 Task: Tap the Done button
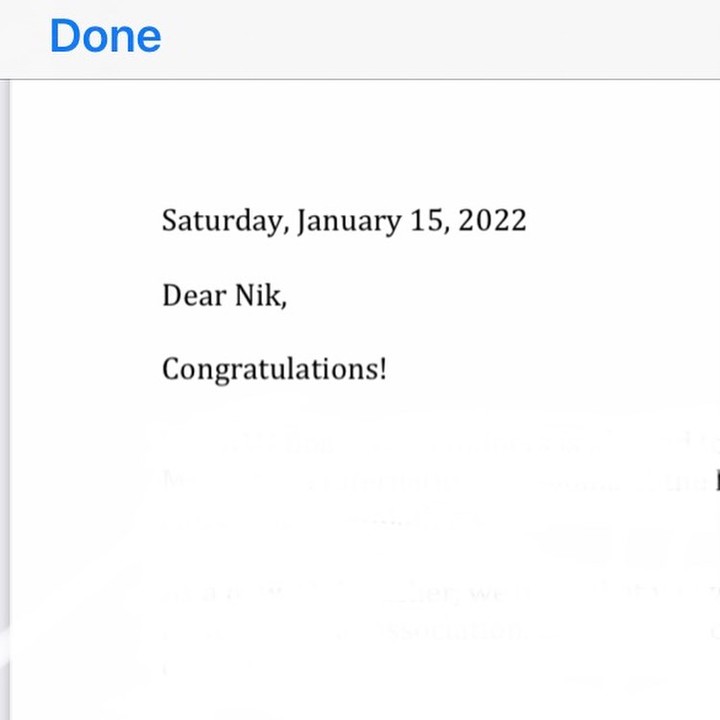coord(105,36)
